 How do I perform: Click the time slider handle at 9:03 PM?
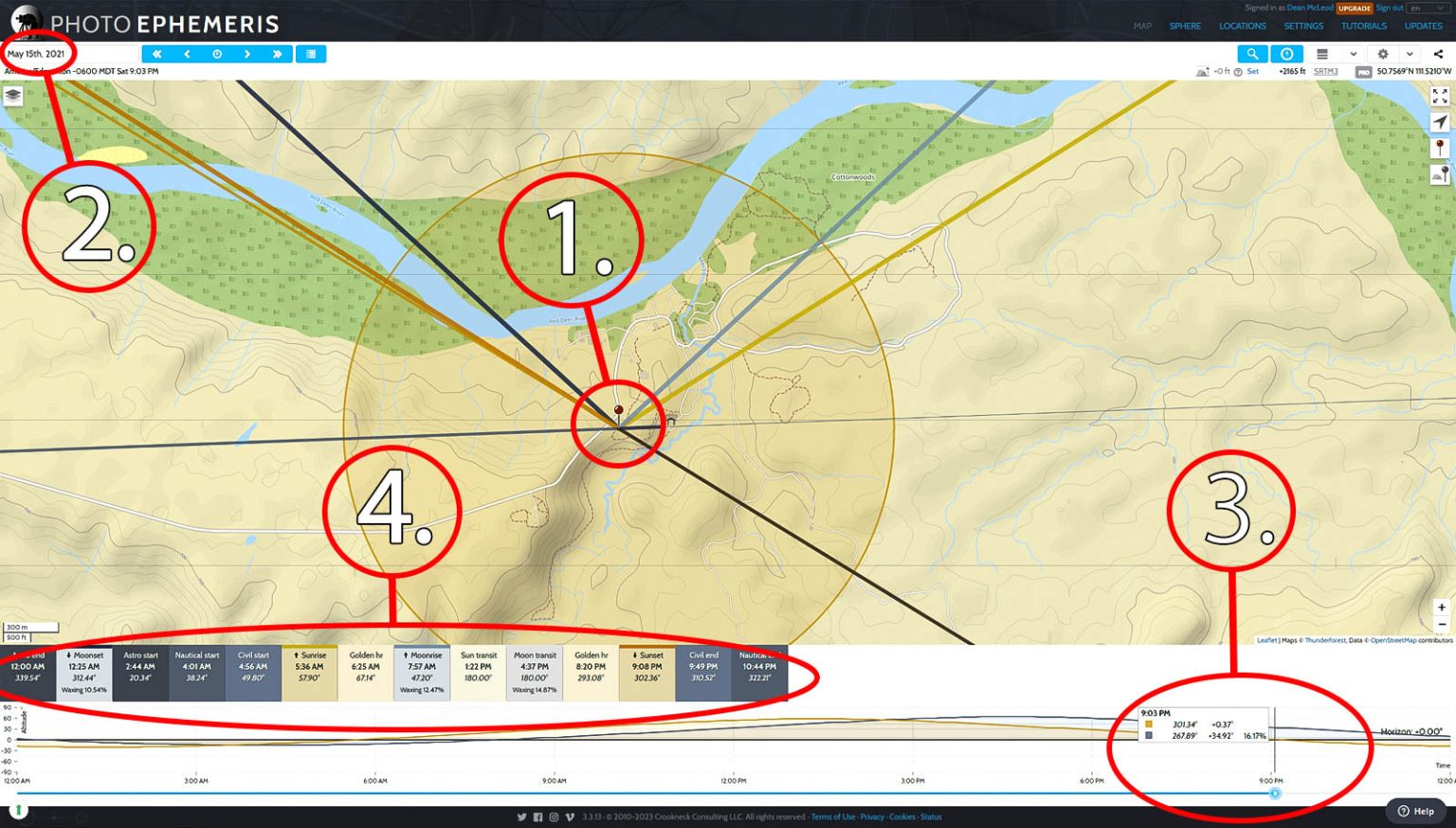(1275, 793)
